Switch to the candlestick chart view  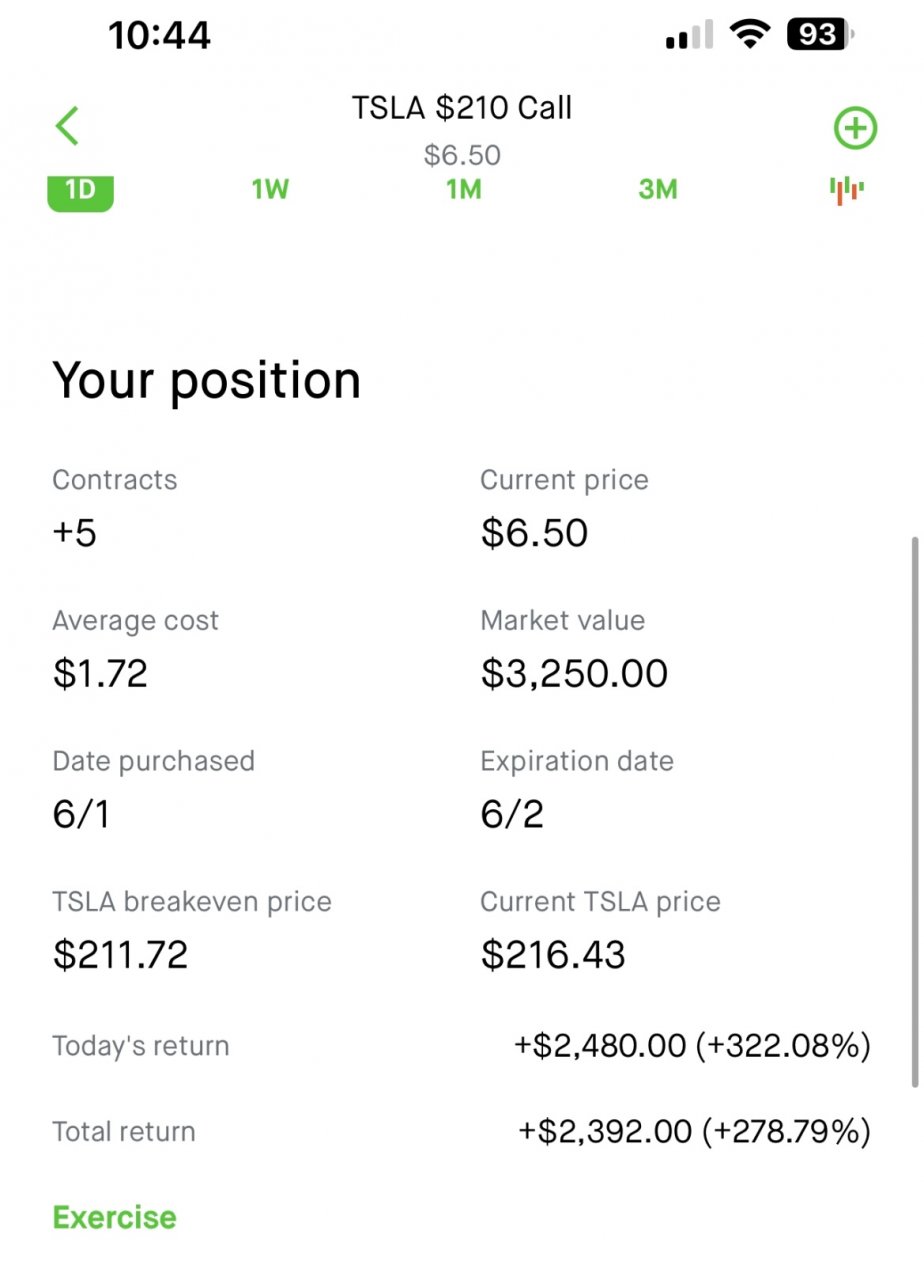[847, 189]
